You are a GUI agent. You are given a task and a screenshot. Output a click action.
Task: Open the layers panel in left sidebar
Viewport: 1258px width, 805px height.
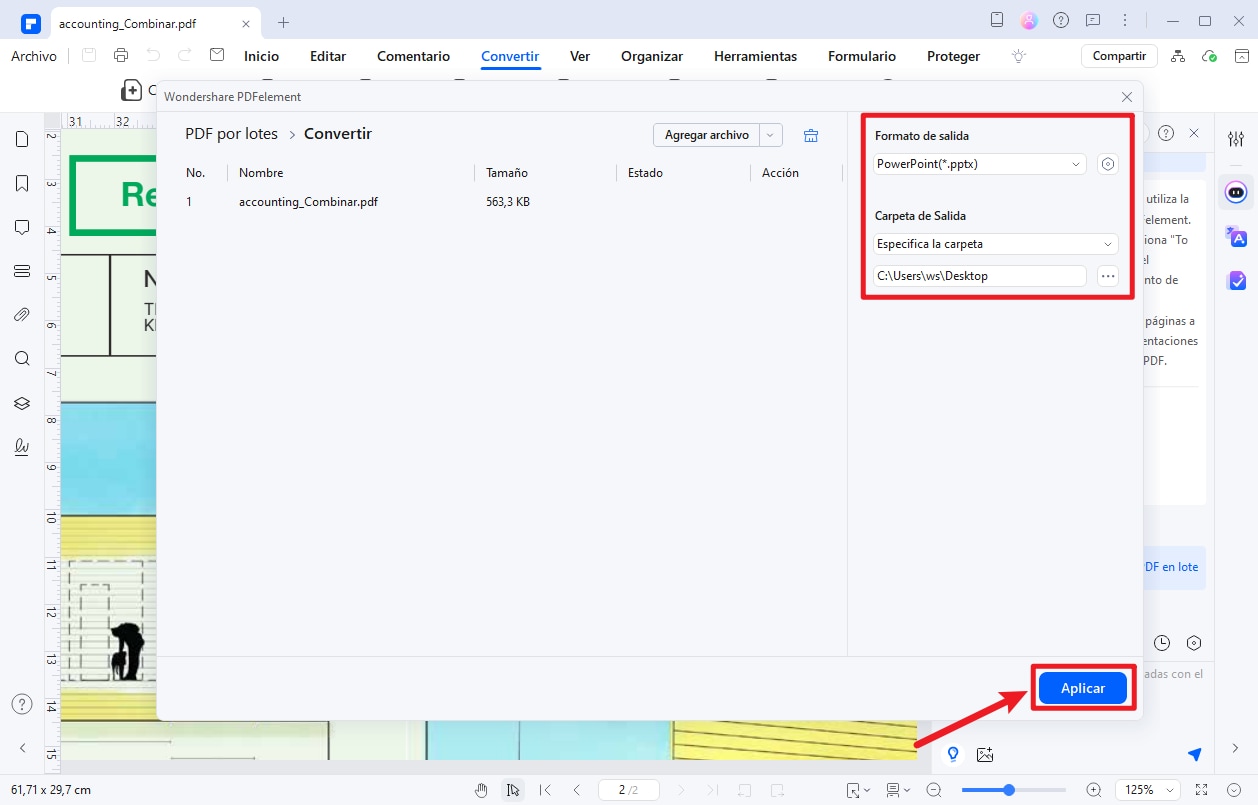(x=22, y=403)
